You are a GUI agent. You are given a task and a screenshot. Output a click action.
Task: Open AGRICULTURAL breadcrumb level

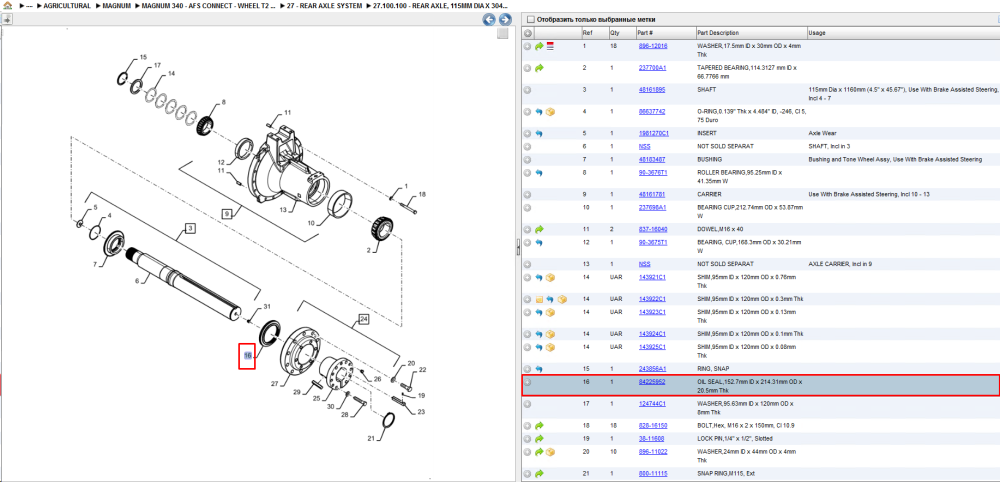(67, 6)
